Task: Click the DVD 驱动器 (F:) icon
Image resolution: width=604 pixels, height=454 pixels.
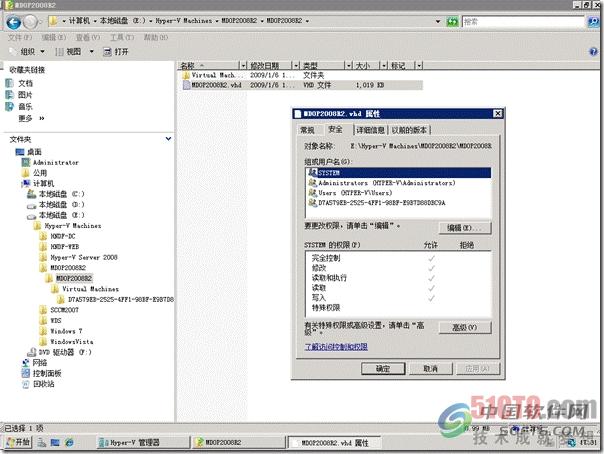Action: pyautogui.click(x=32, y=352)
